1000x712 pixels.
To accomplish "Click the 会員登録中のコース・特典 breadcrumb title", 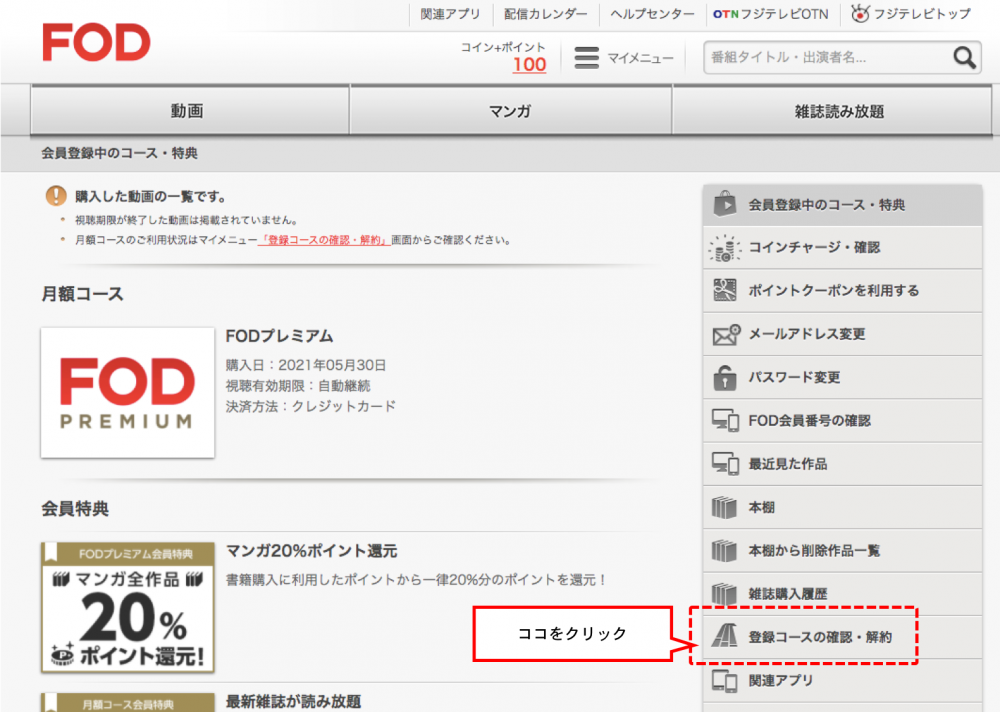I will 119,153.
